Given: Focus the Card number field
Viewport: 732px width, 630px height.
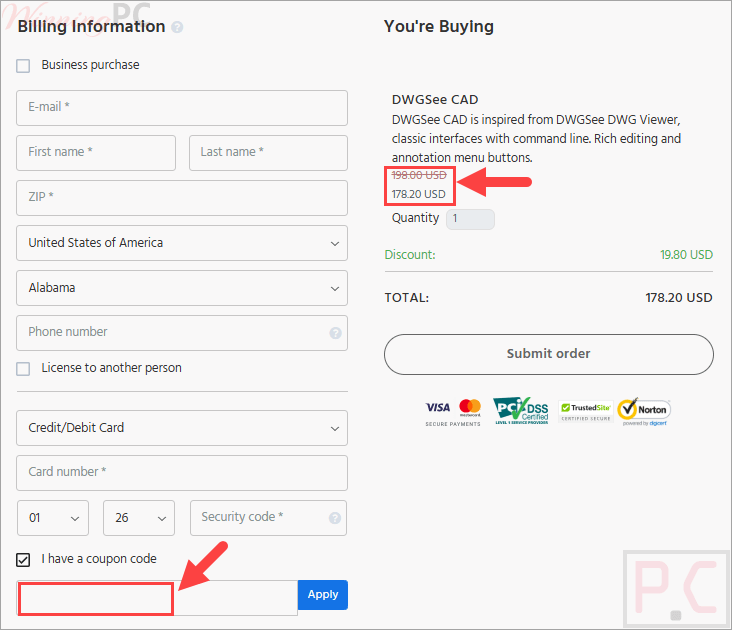Looking at the screenshot, I should tap(182, 473).
